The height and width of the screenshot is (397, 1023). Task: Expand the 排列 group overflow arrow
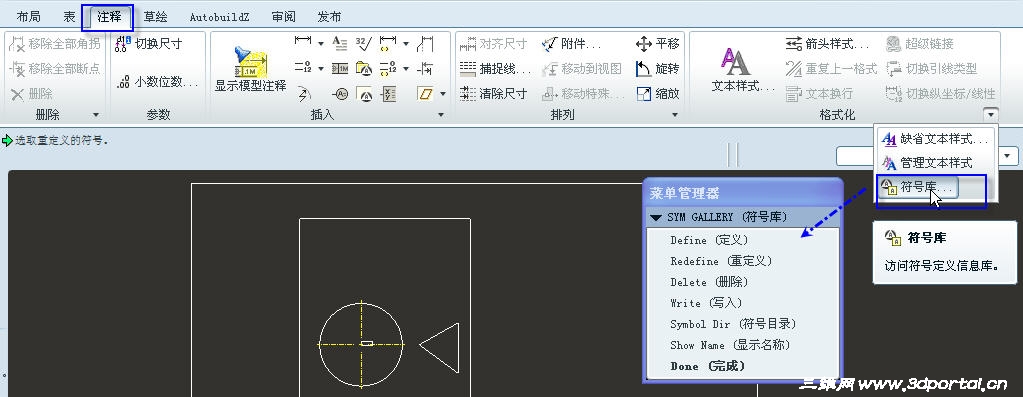675,115
